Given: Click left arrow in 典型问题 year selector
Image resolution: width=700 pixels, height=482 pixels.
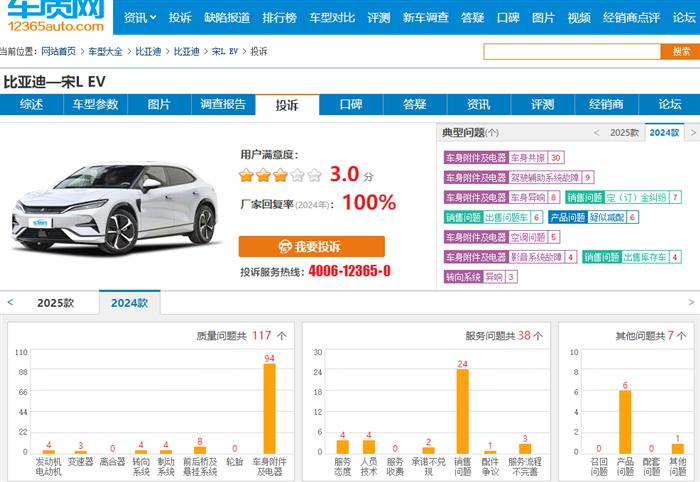Looking at the screenshot, I should (596, 133).
